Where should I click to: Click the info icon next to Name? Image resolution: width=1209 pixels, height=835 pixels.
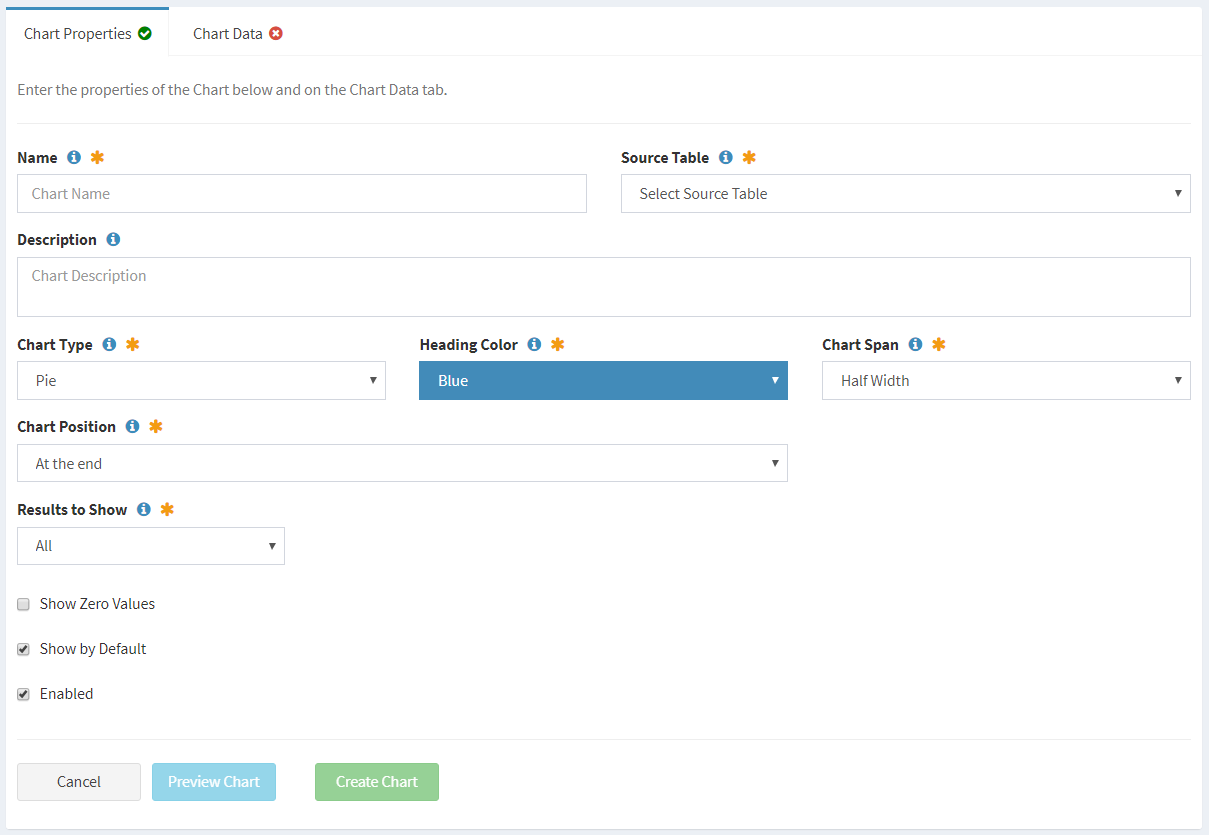coord(74,157)
